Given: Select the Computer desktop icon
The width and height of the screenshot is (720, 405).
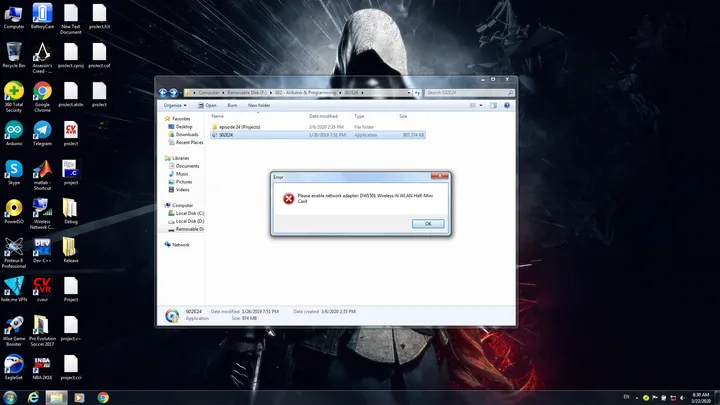Looking at the screenshot, I should [x=14, y=17].
